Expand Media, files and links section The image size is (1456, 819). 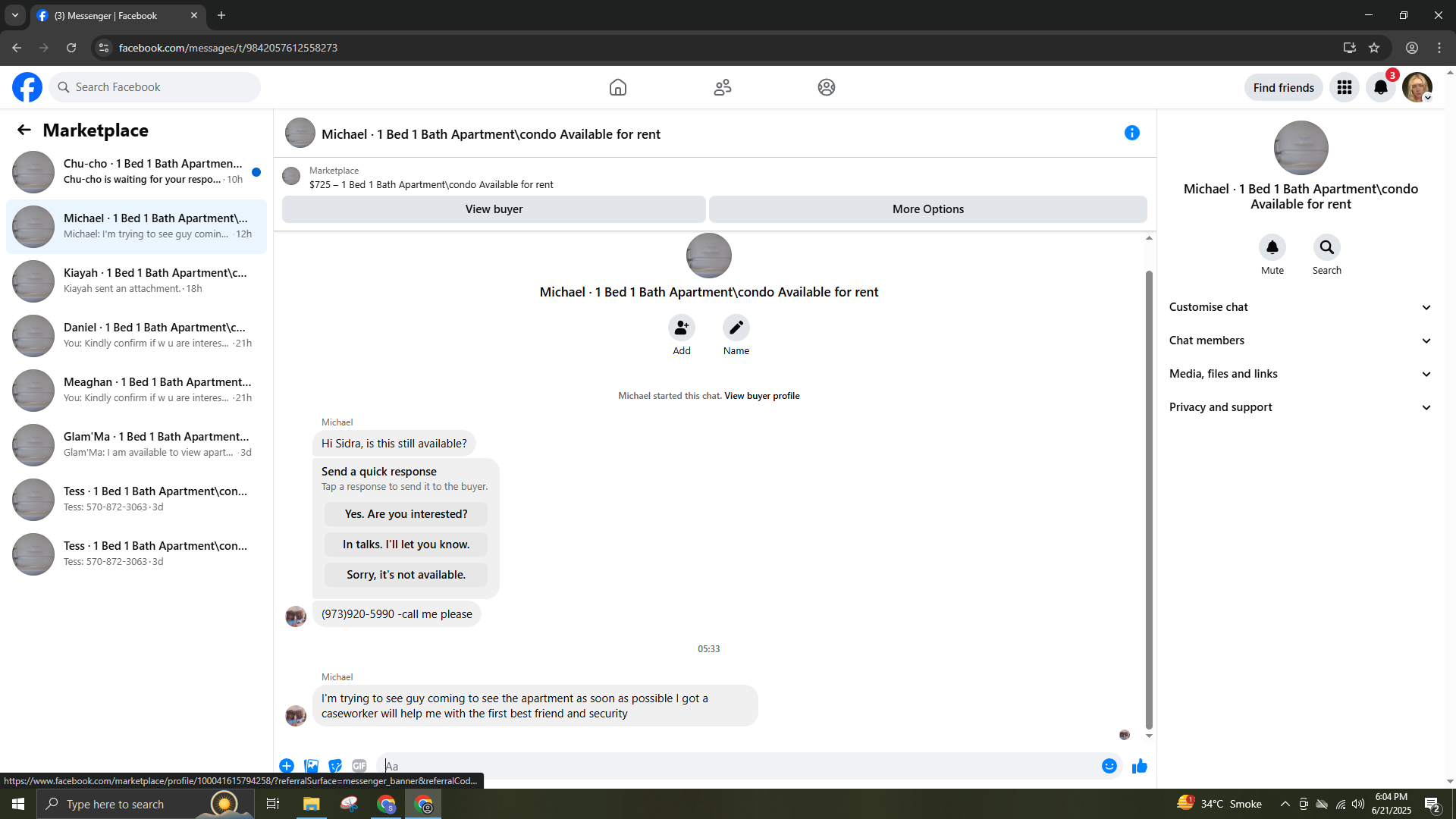click(x=1300, y=374)
